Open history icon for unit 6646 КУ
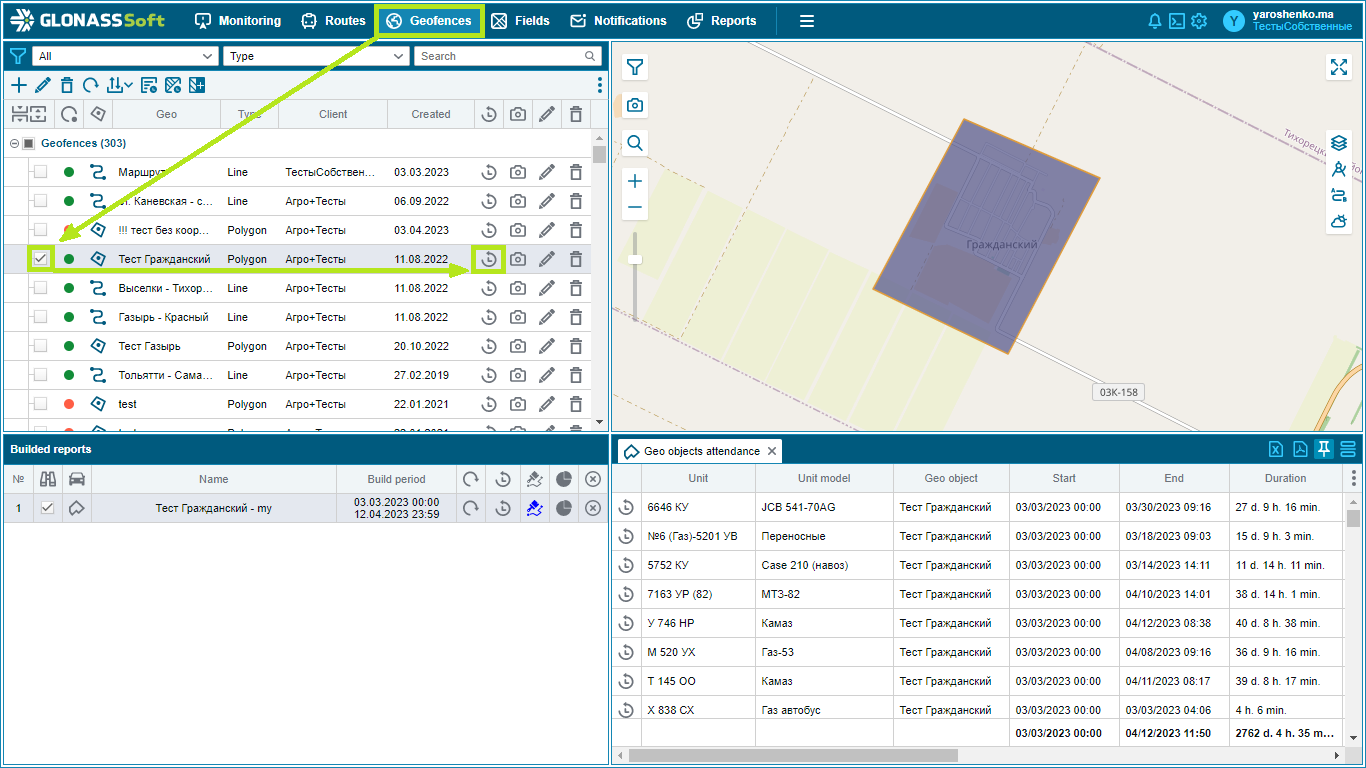The height and width of the screenshot is (768, 1366). (626, 507)
